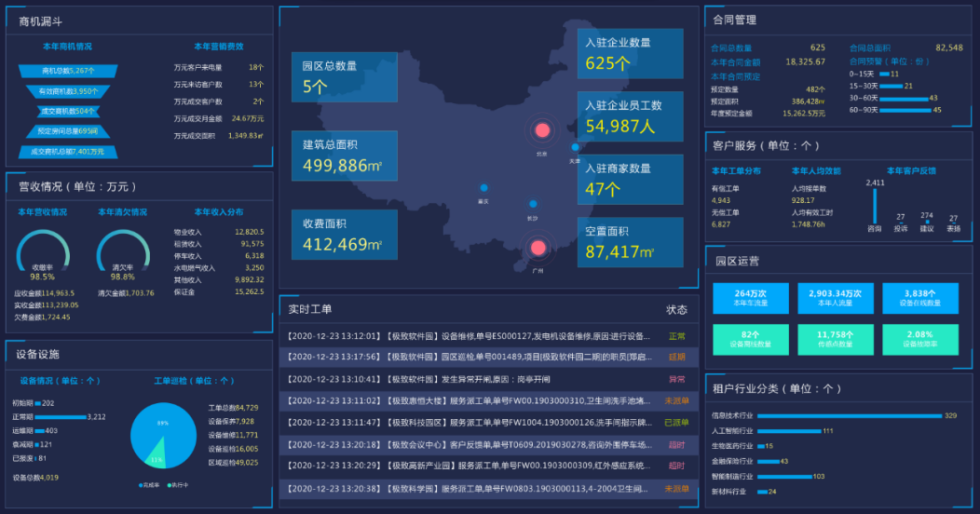
Task: Open work order logged at 13:17:56
Action: [489, 357]
